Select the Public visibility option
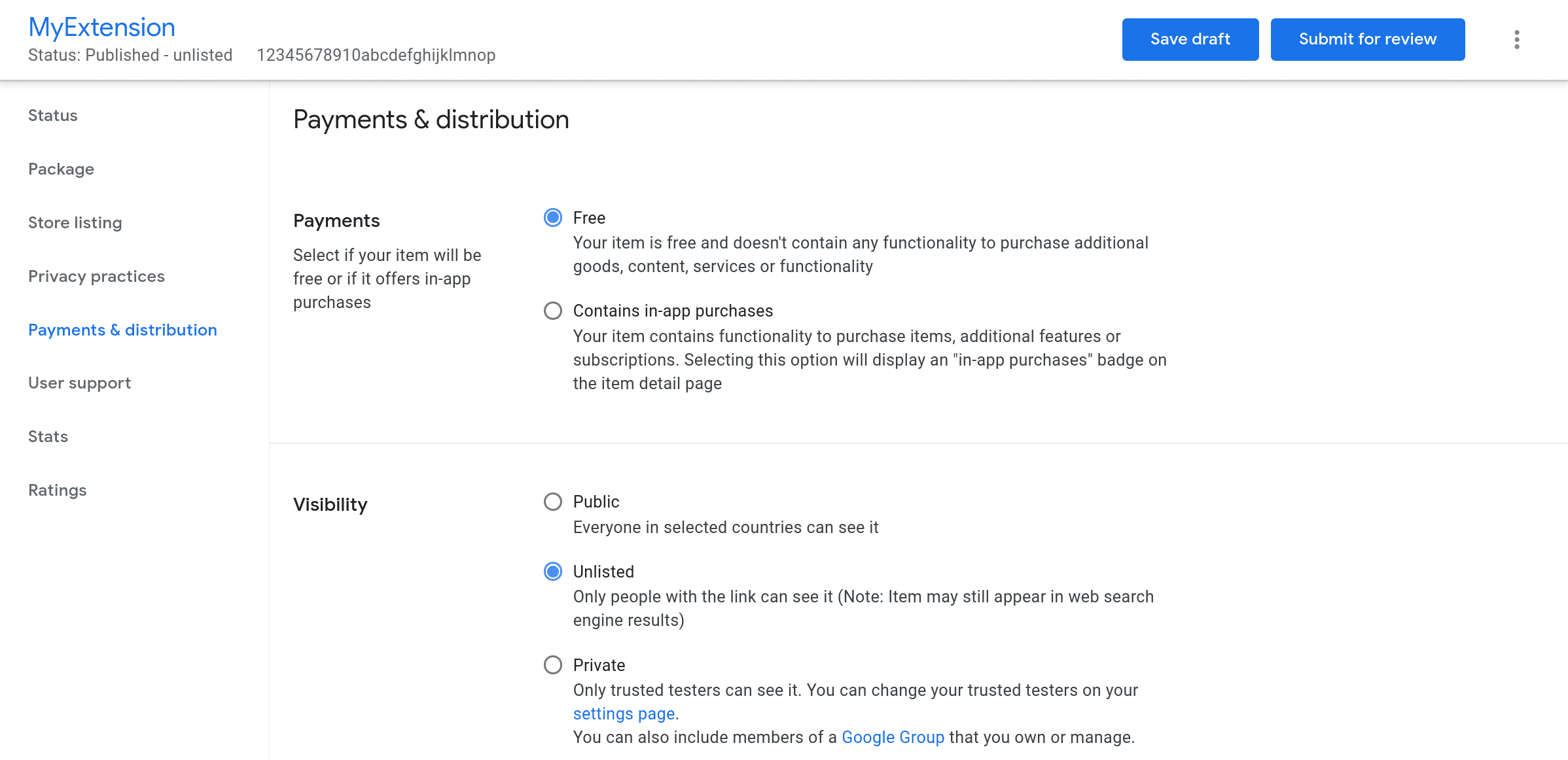This screenshot has width=1568, height=760. [553, 501]
